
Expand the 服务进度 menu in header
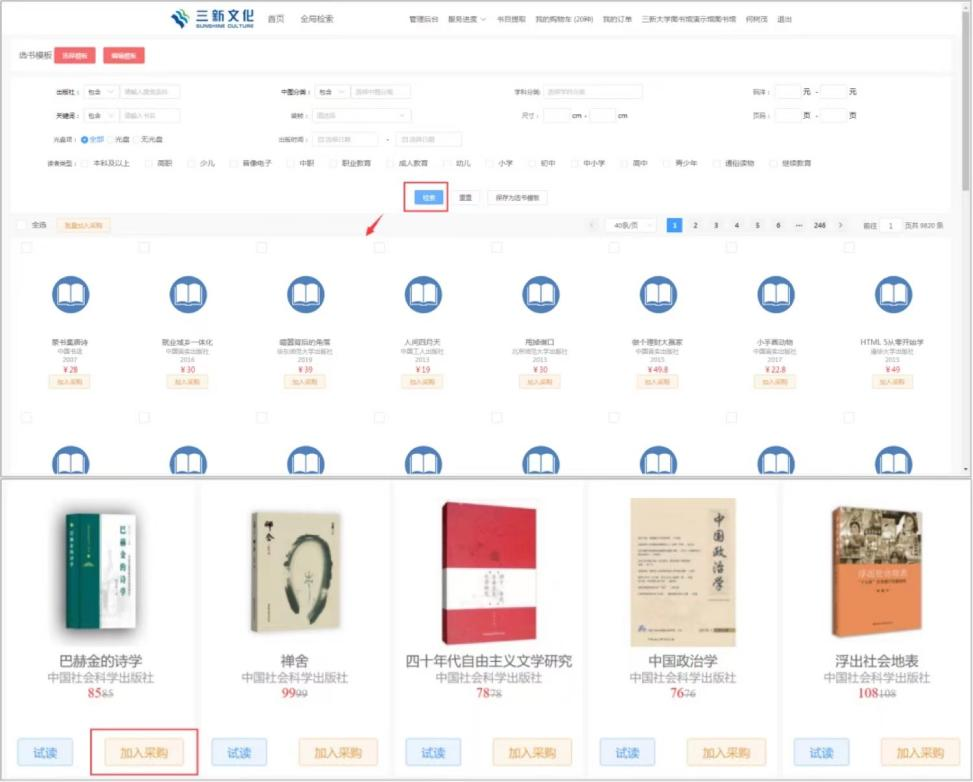coord(466,19)
